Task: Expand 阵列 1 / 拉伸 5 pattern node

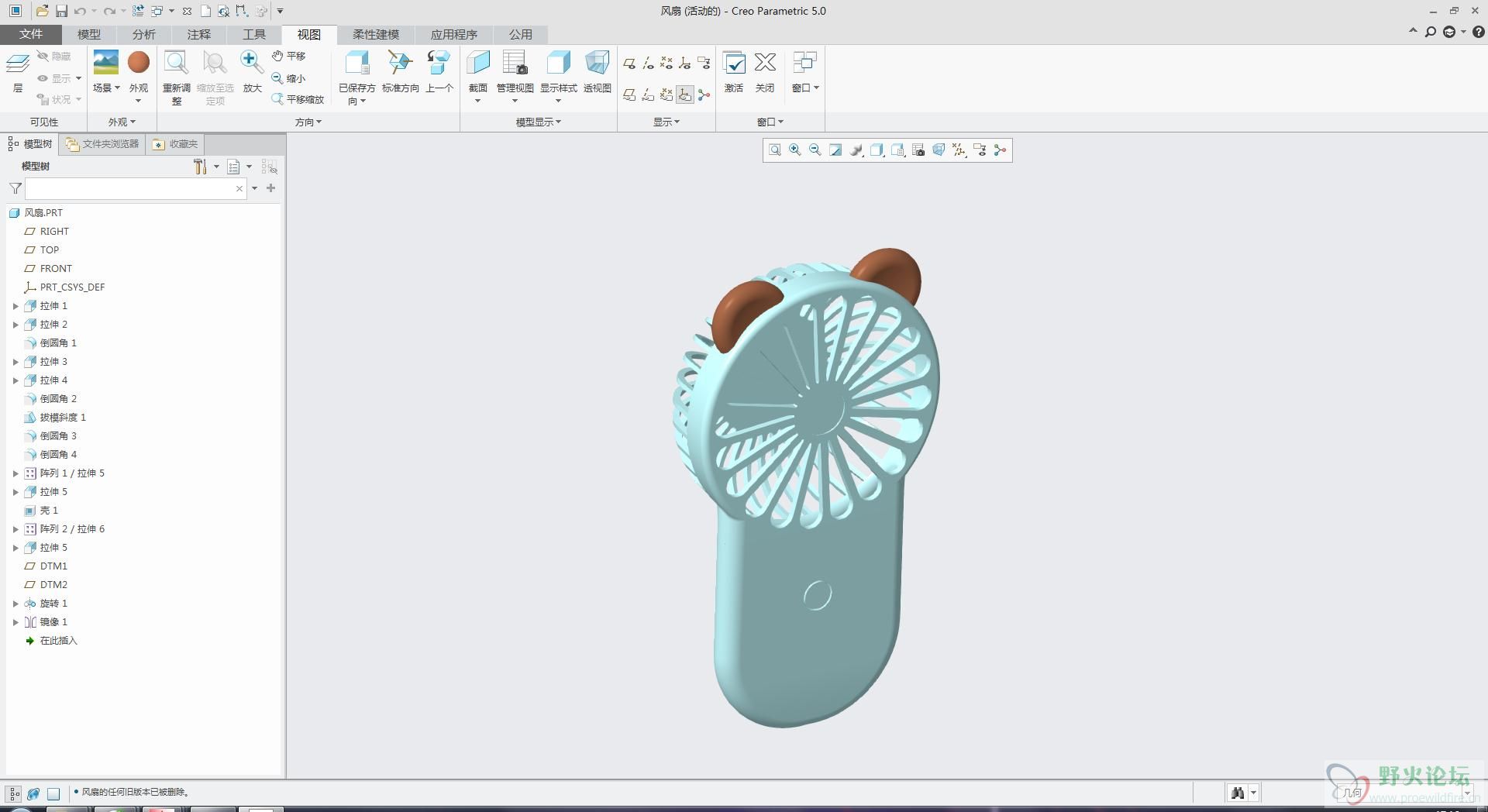Action: tap(15, 473)
